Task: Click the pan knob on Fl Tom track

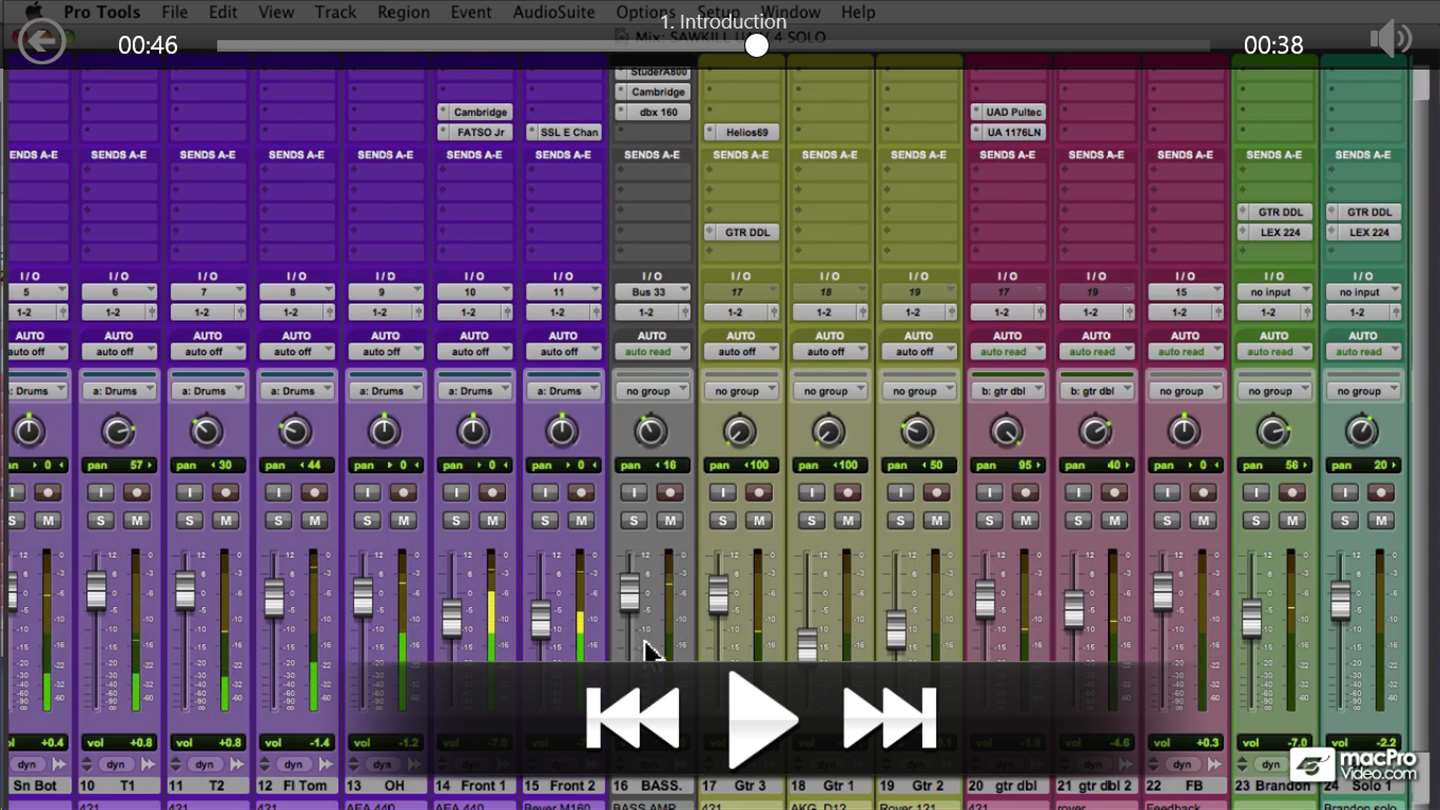Action: [295, 431]
